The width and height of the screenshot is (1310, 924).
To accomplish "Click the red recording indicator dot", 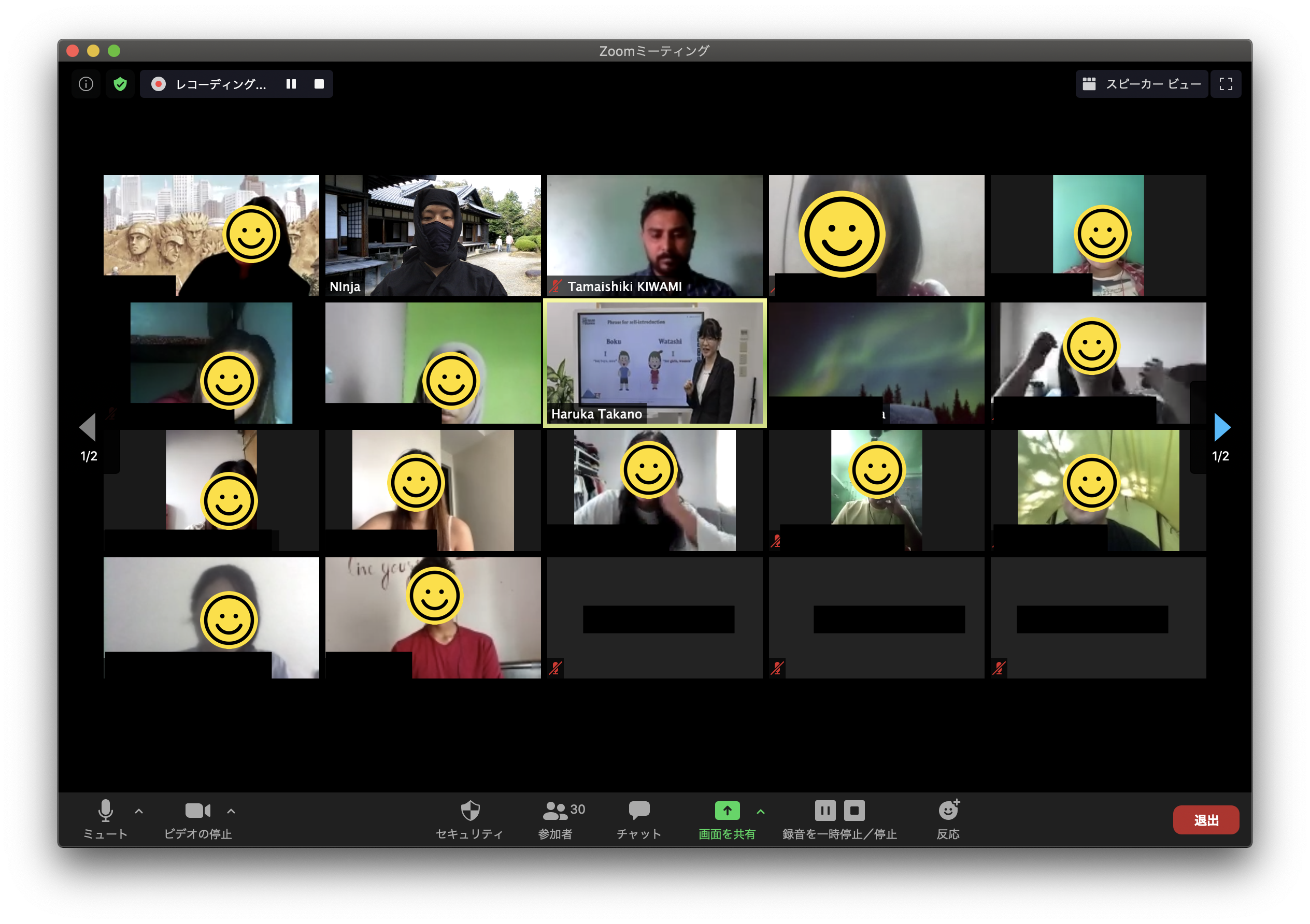I will pos(158,84).
